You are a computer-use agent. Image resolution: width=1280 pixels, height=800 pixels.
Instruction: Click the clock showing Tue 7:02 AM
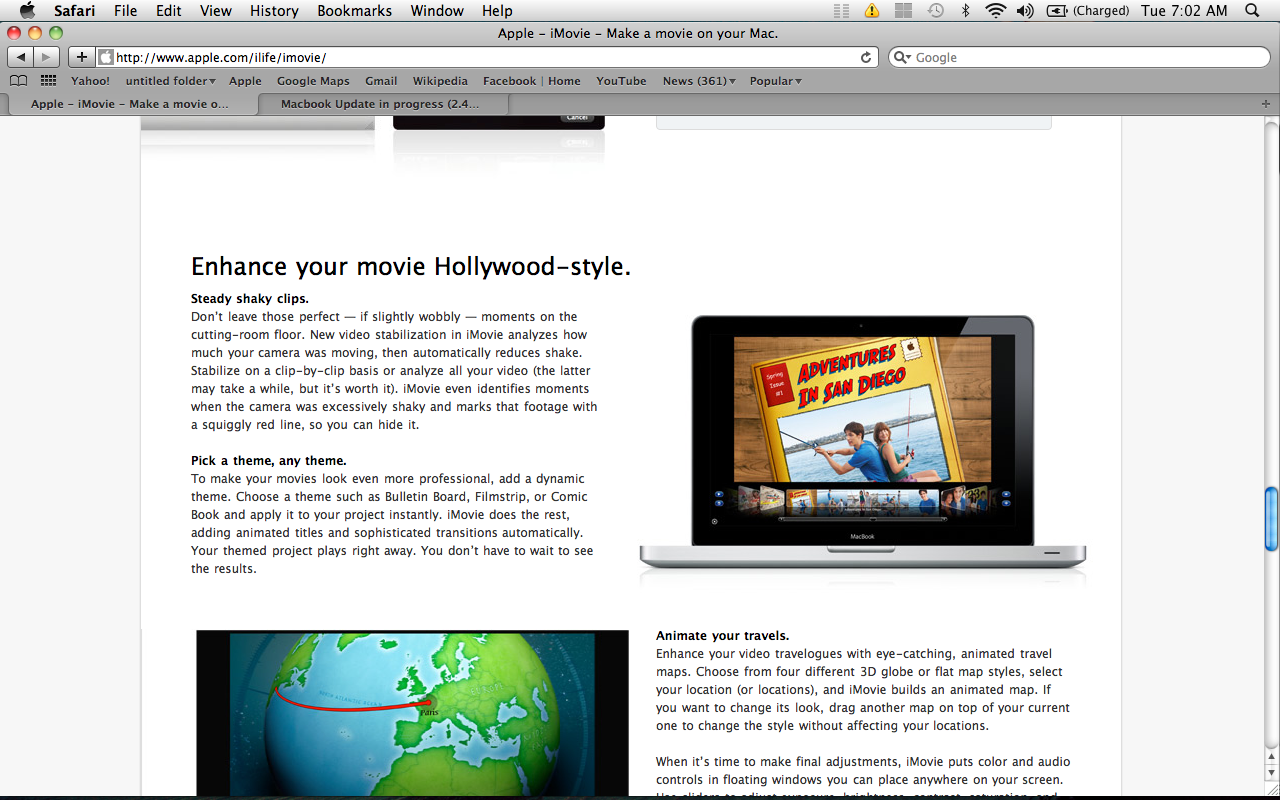[x=1184, y=11]
